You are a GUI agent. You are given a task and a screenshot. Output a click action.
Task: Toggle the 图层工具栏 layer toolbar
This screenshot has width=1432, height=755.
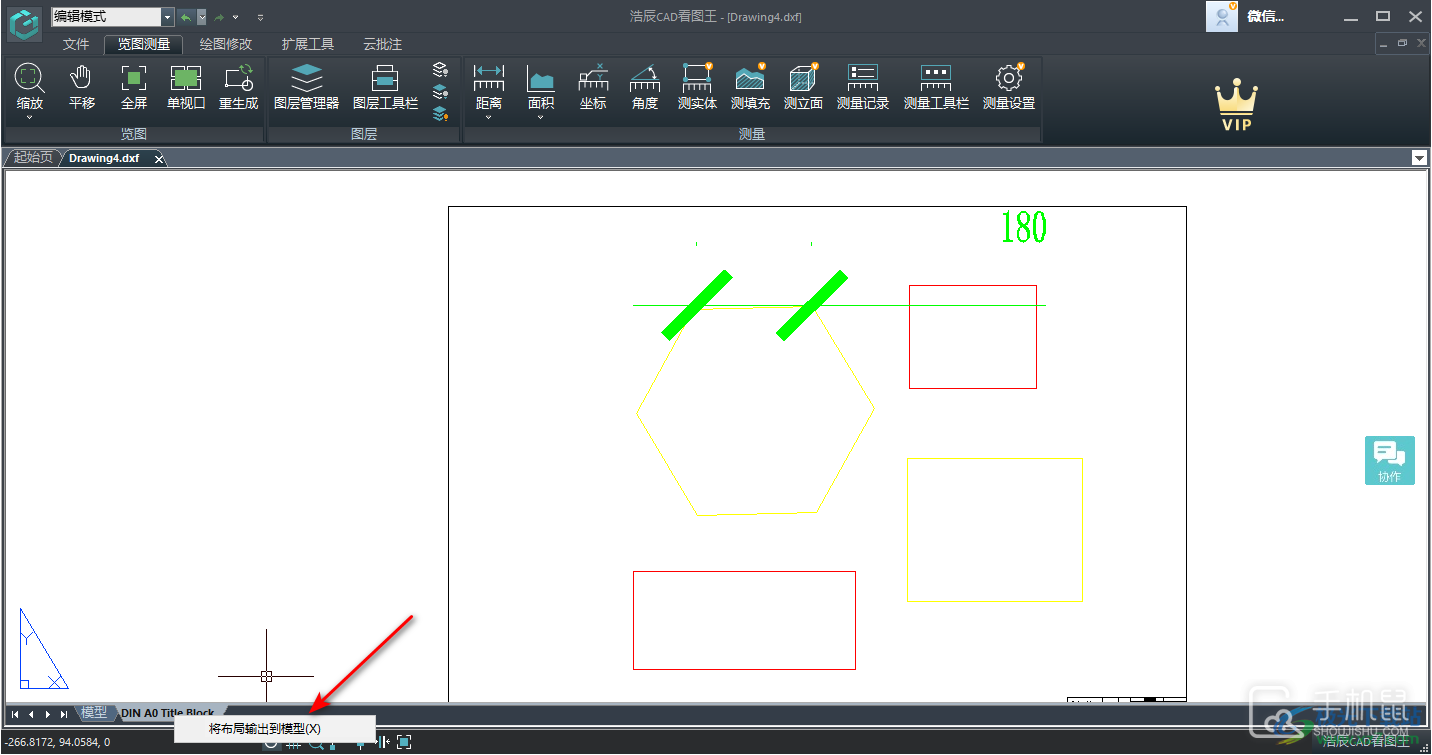coord(385,86)
